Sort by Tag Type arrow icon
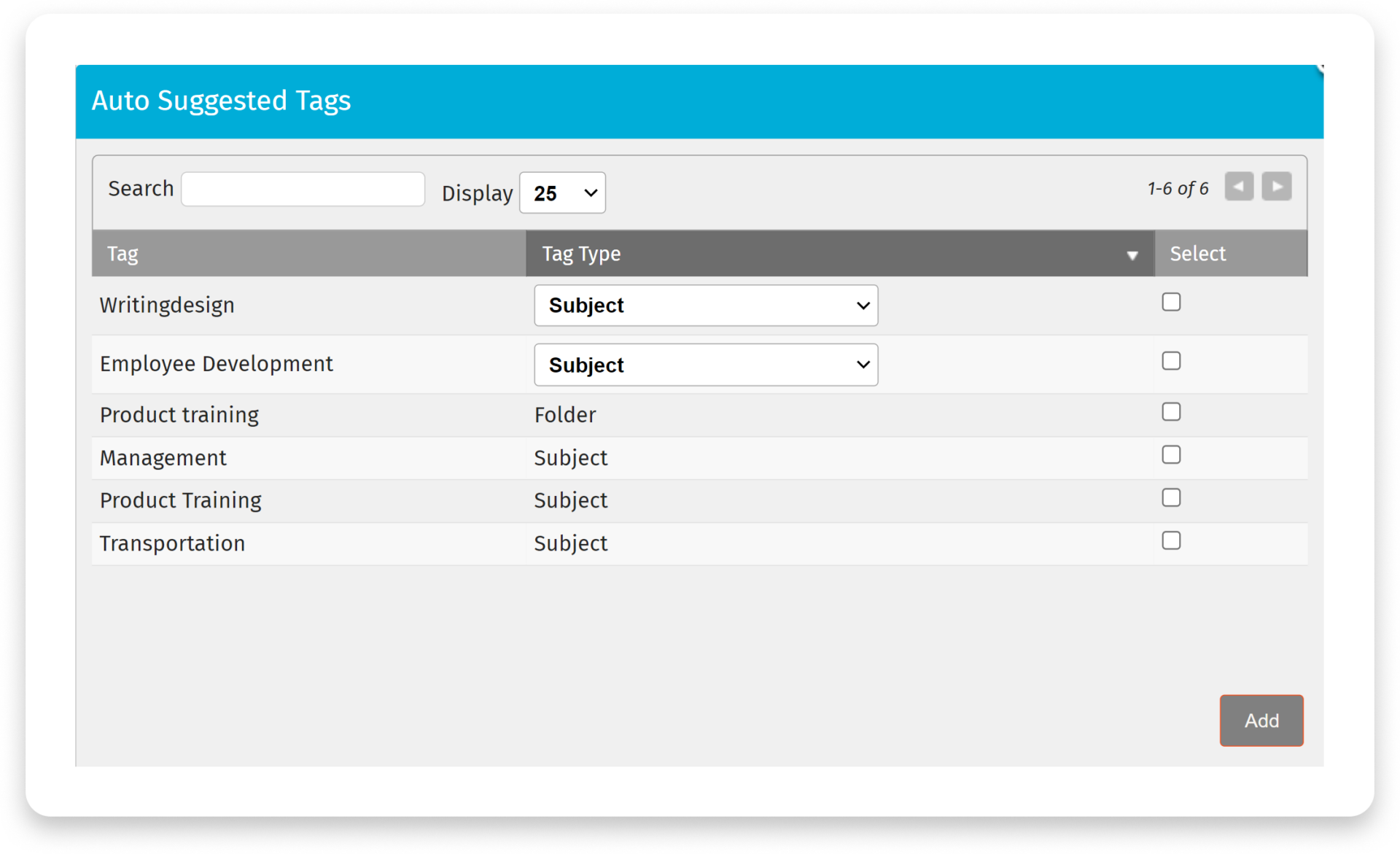The image size is (1400, 854). point(1132,255)
